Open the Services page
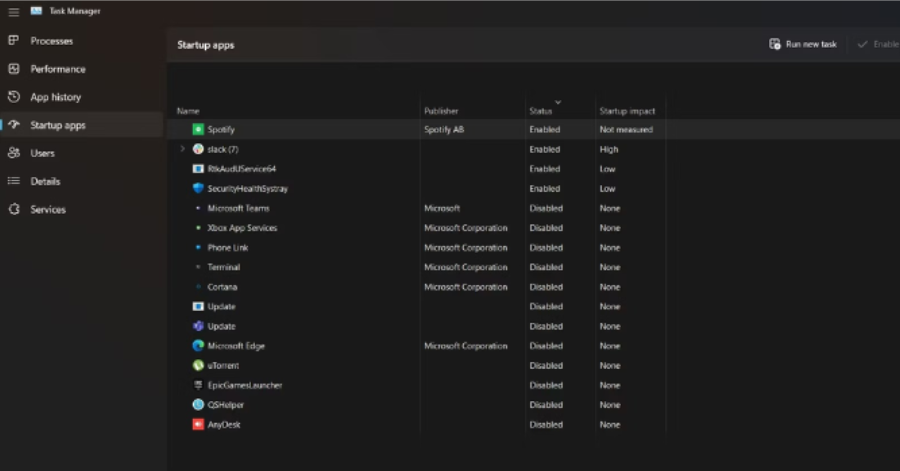The width and height of the screenshot is (900, 471). pyautogui.click(x=82, y=209)
